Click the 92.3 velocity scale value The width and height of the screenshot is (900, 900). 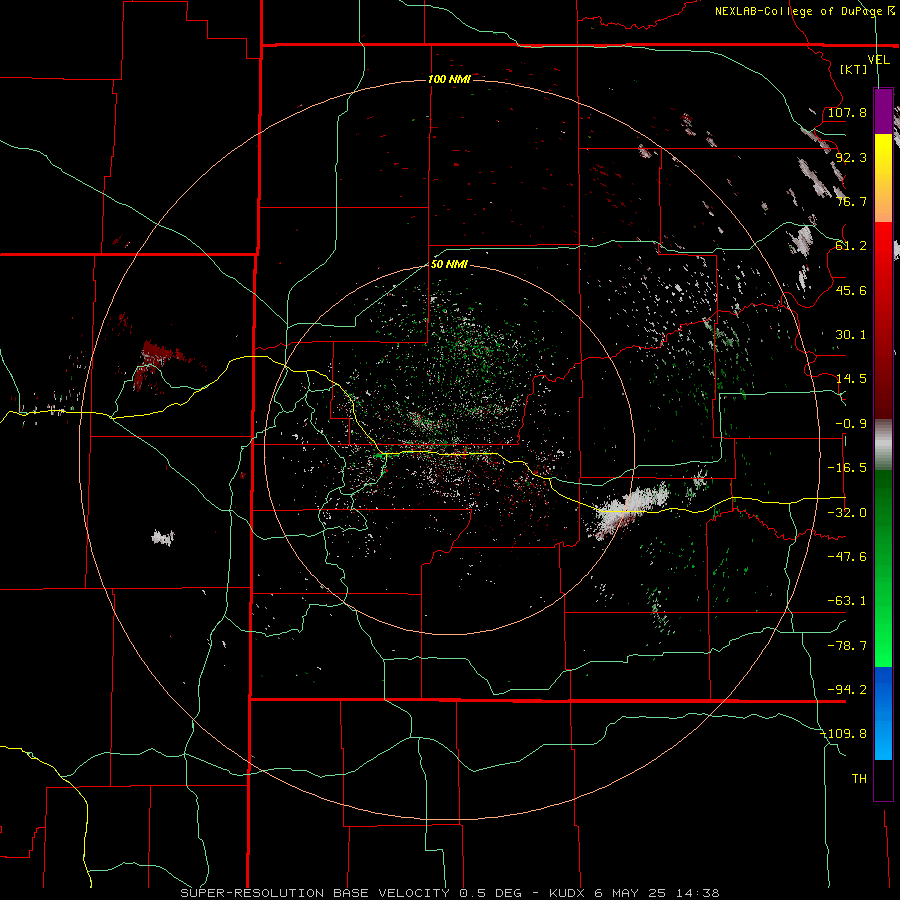click(851, 157)
